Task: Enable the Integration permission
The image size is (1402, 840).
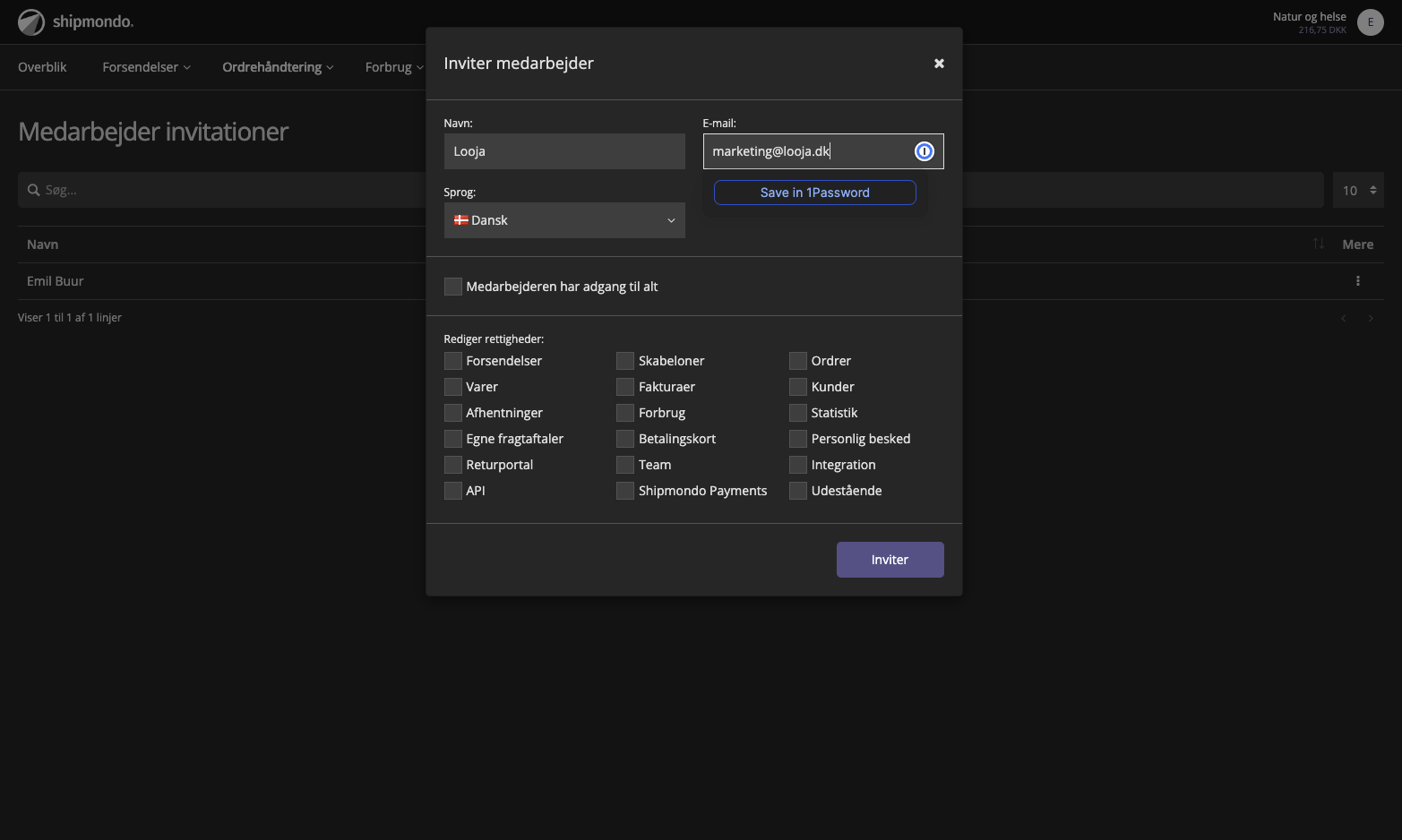Action: click(x=798, y=465)
